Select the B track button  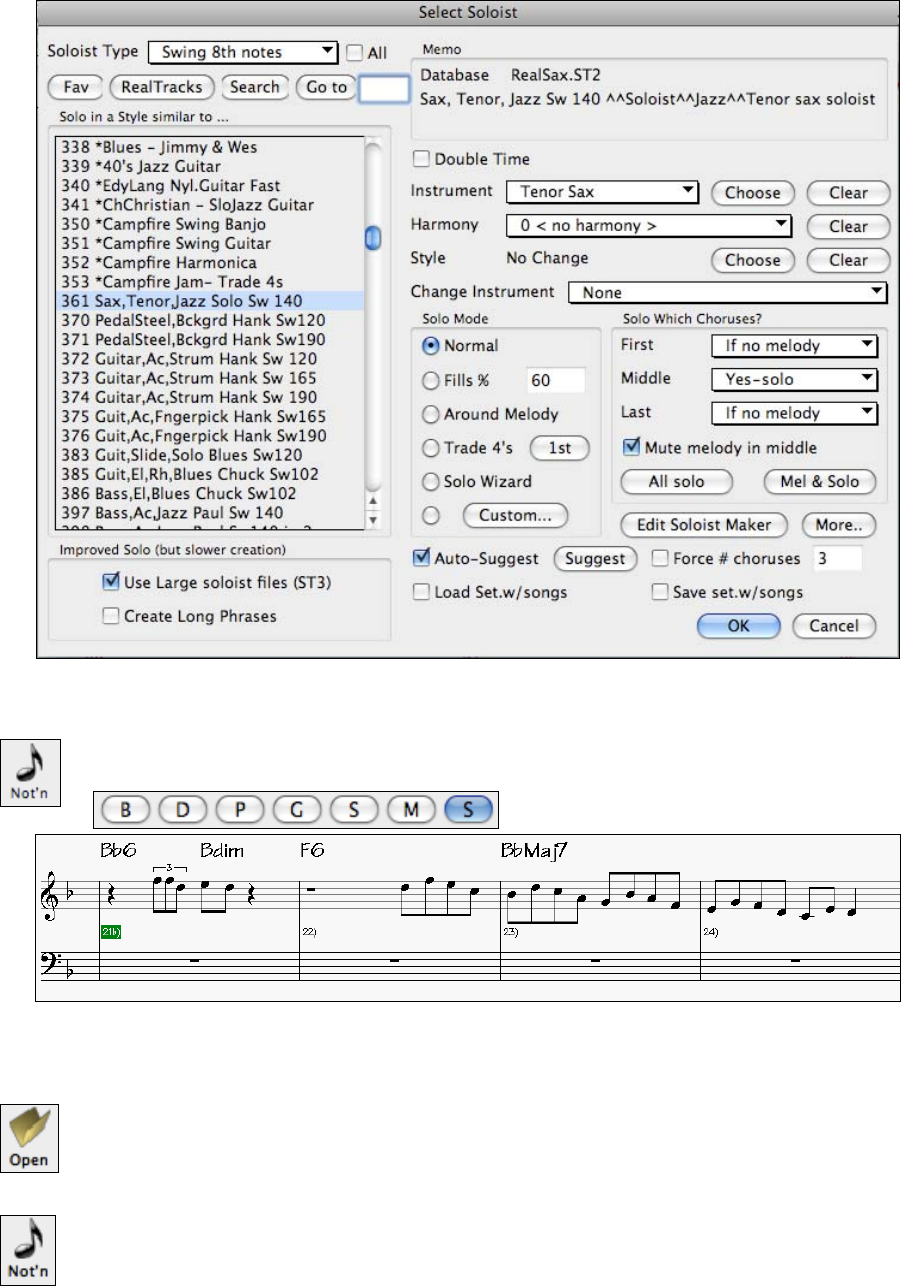(125, 809)
